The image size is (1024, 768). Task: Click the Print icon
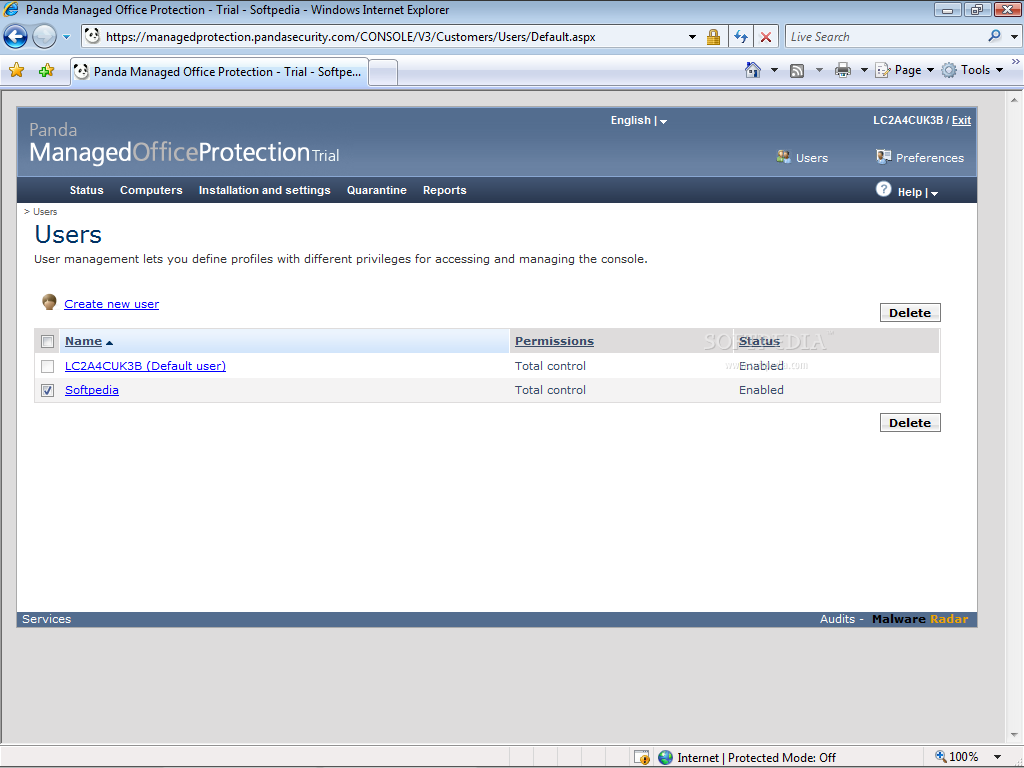coord(842,71)
